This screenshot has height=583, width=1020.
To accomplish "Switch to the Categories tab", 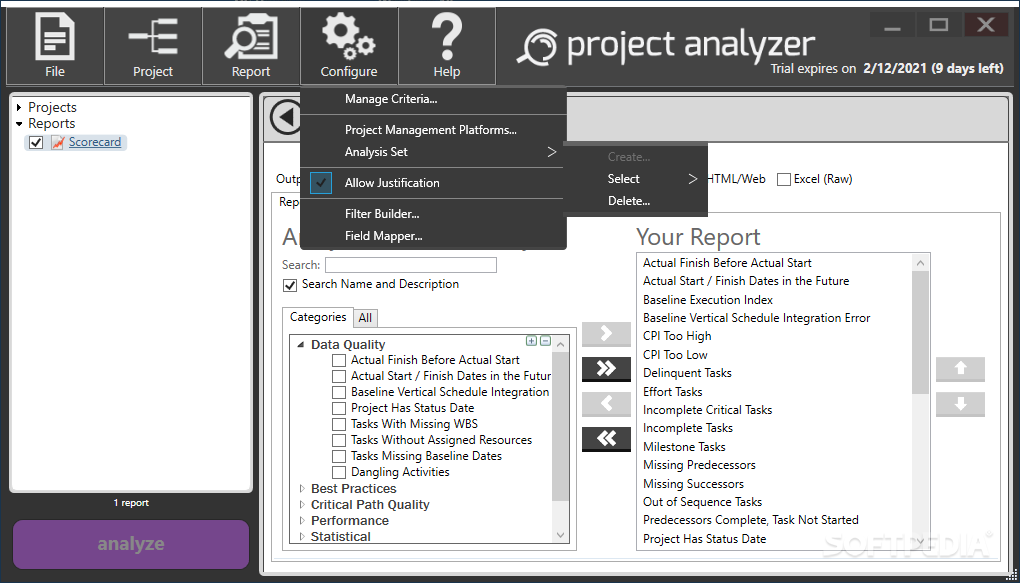I will click(x=318, y=317).
